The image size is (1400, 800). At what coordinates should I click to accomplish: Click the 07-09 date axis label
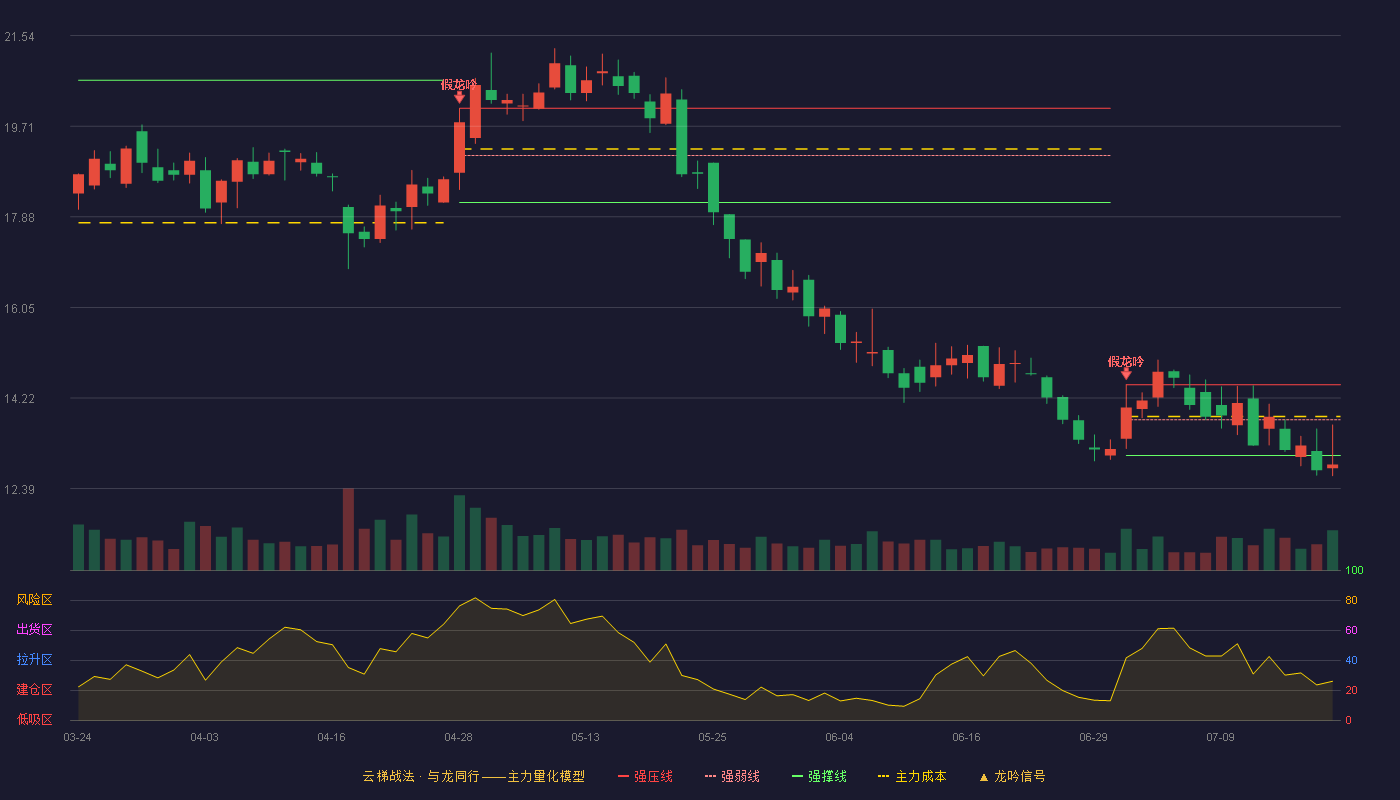[x=1221, y=737]
